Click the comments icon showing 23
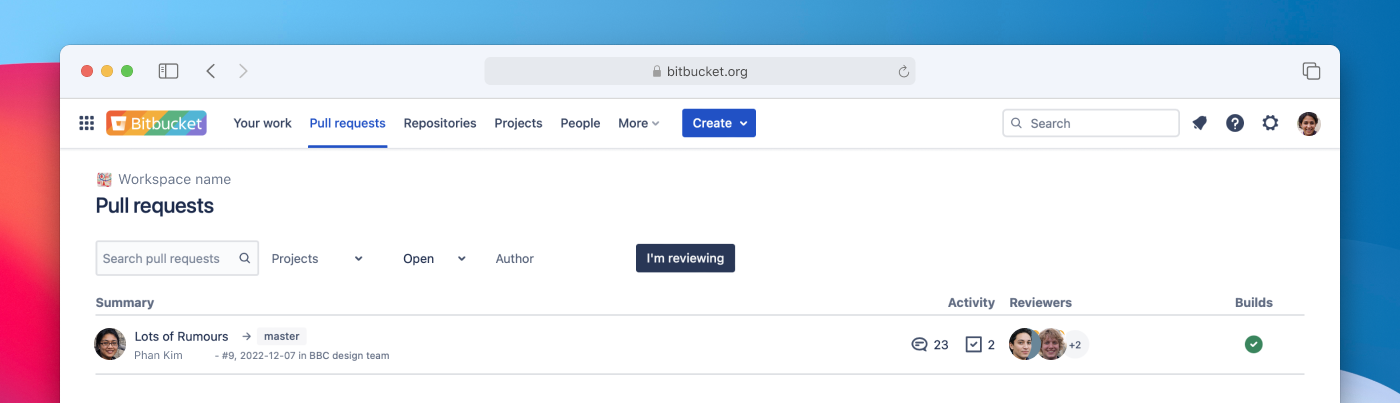The width and height of the screenshot is (1400, 403). tap(919, 344)
